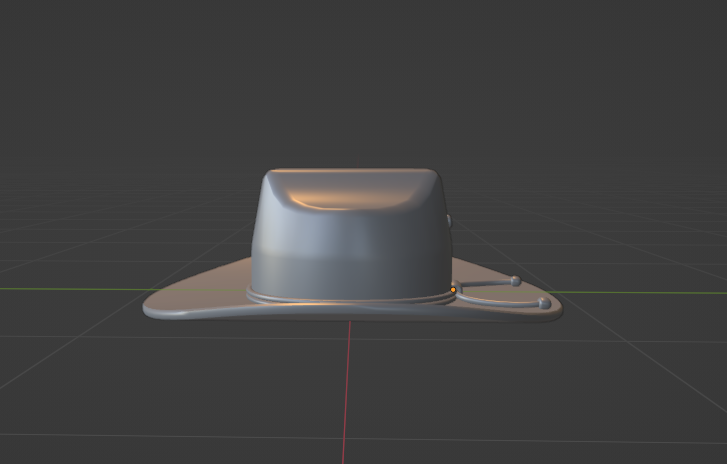
Task: Click the bead ending the lower cord
Action: (544, 304)
